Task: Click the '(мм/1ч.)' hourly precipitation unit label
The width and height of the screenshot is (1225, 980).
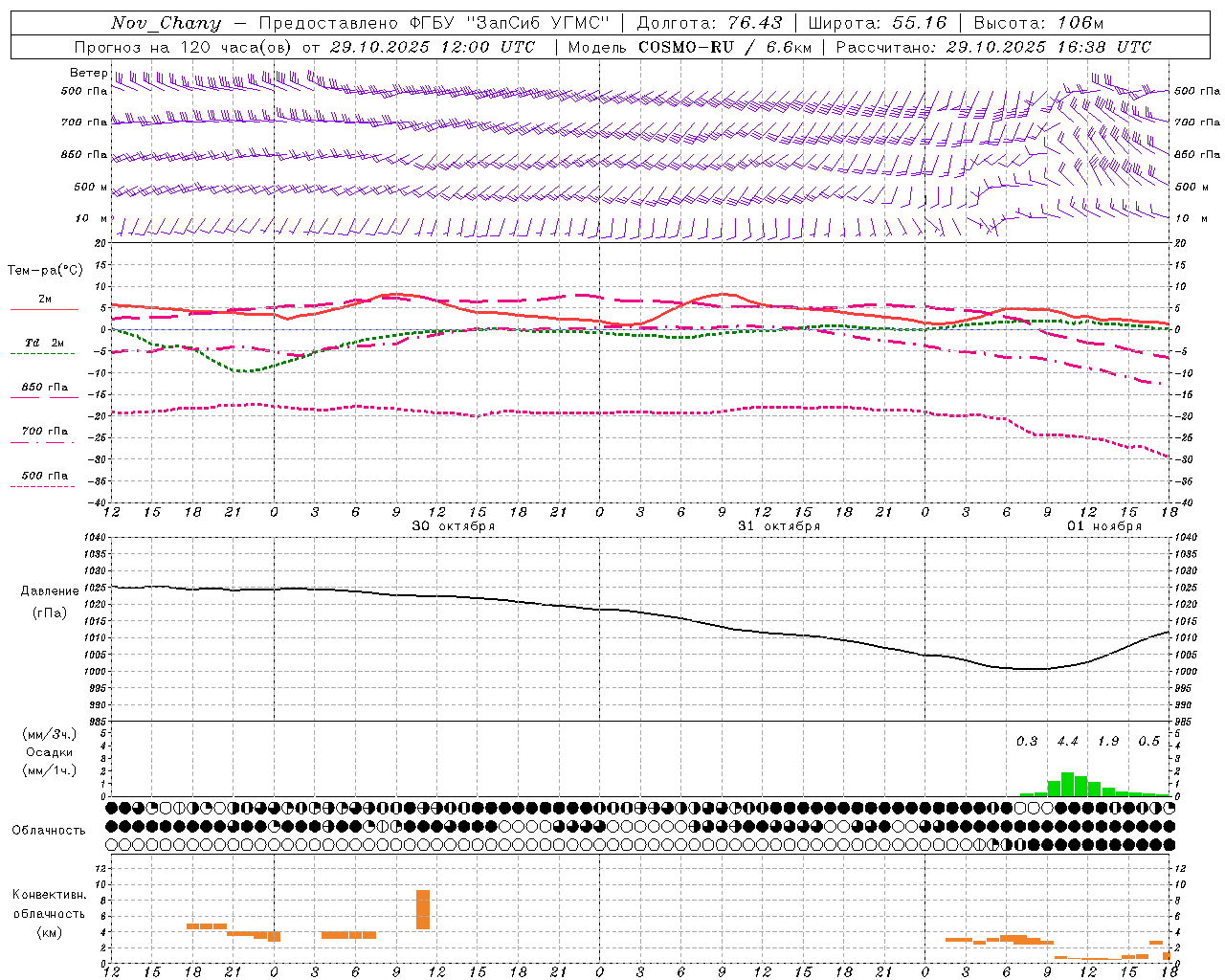Action: pyautogui.click(x=50, y=770)
